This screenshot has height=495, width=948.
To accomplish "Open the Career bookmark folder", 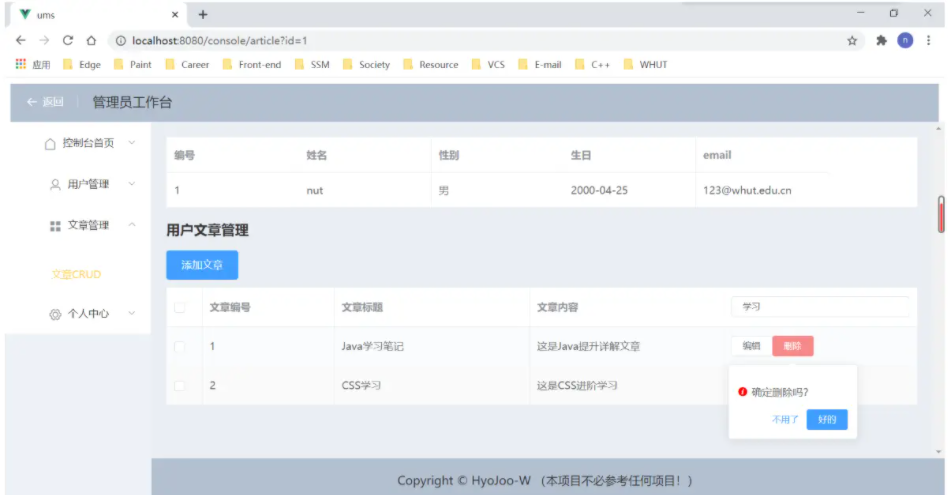I will (x=187, y=64).
